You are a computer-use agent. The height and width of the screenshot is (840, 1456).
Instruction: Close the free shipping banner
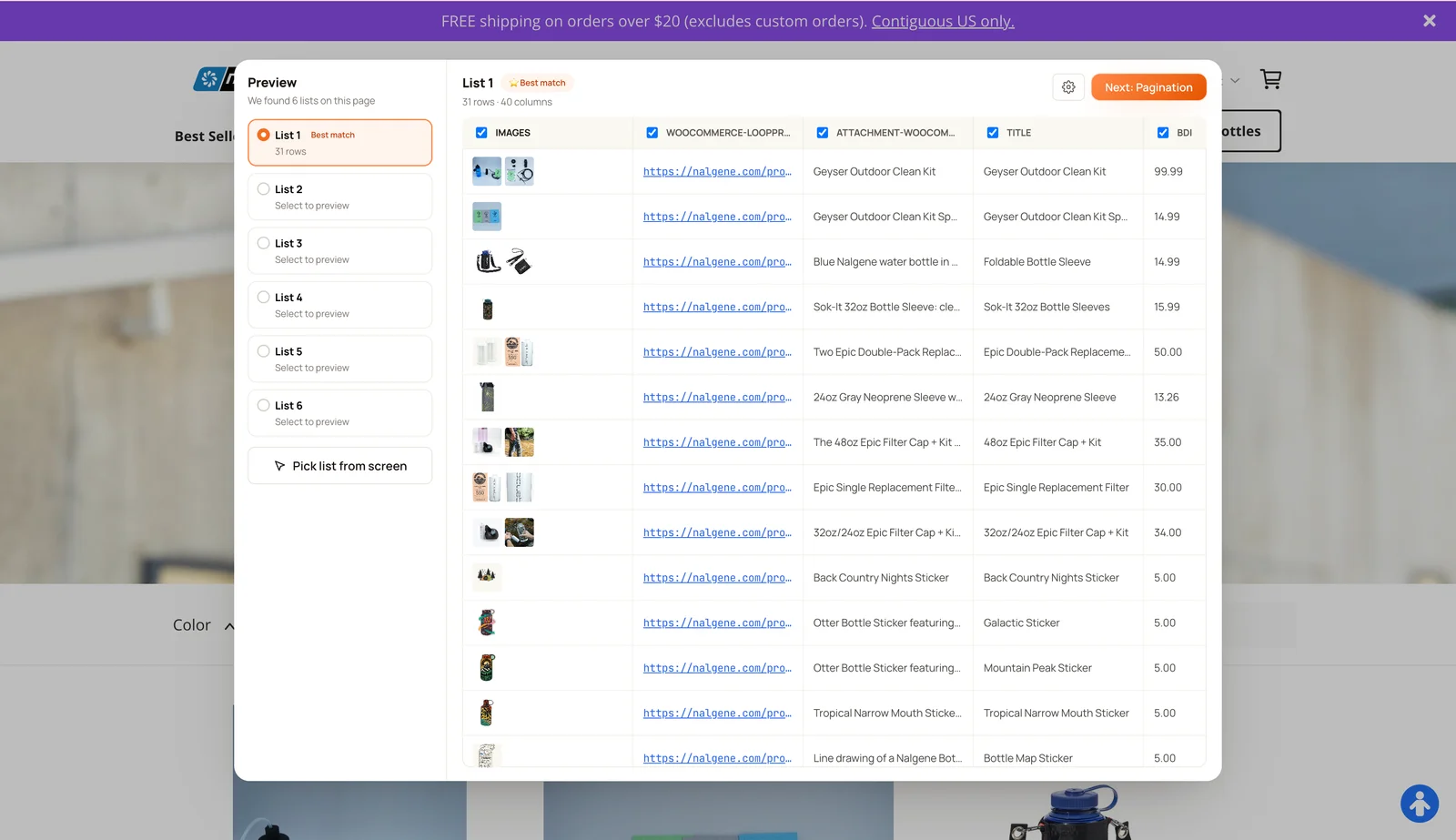click(x=1429, y=21)
